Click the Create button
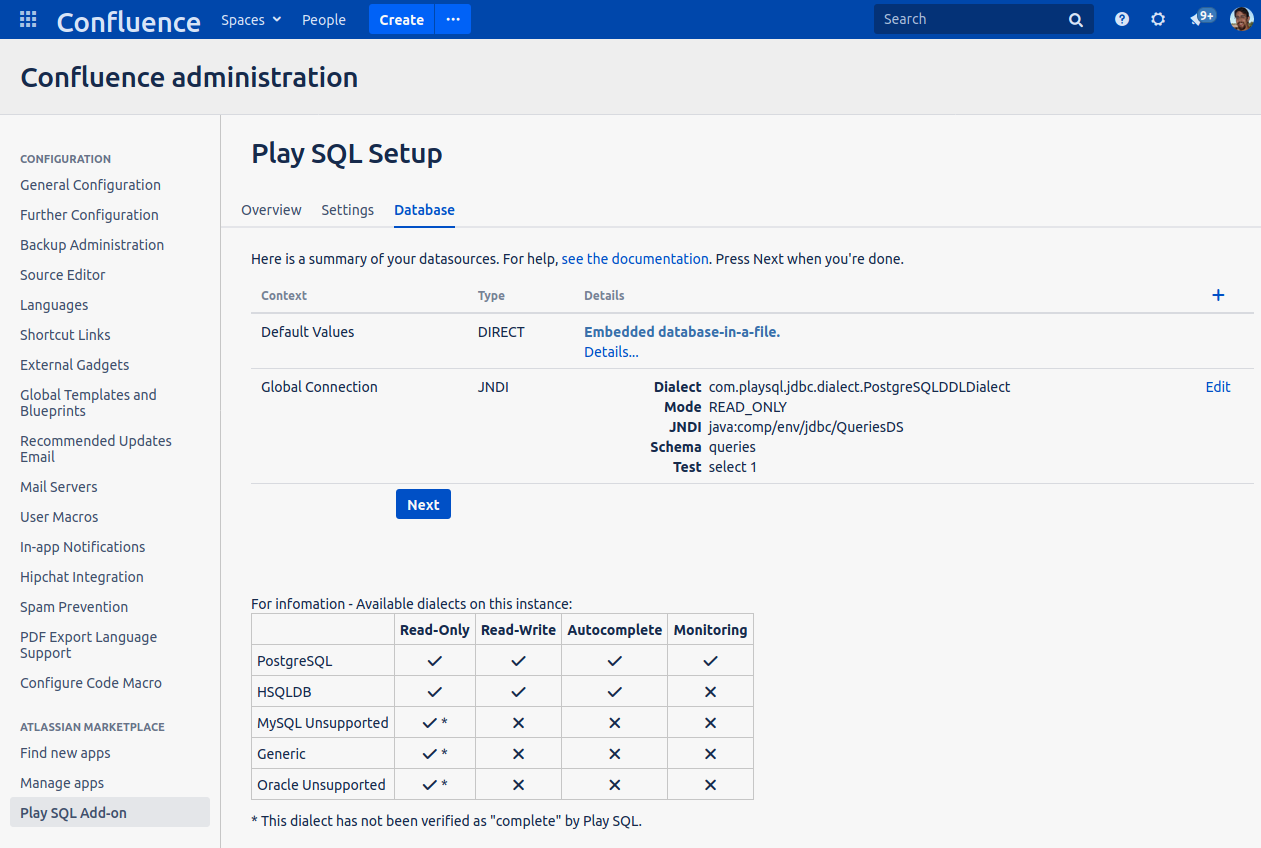1261x848 pixels. (x=401, y=20)
